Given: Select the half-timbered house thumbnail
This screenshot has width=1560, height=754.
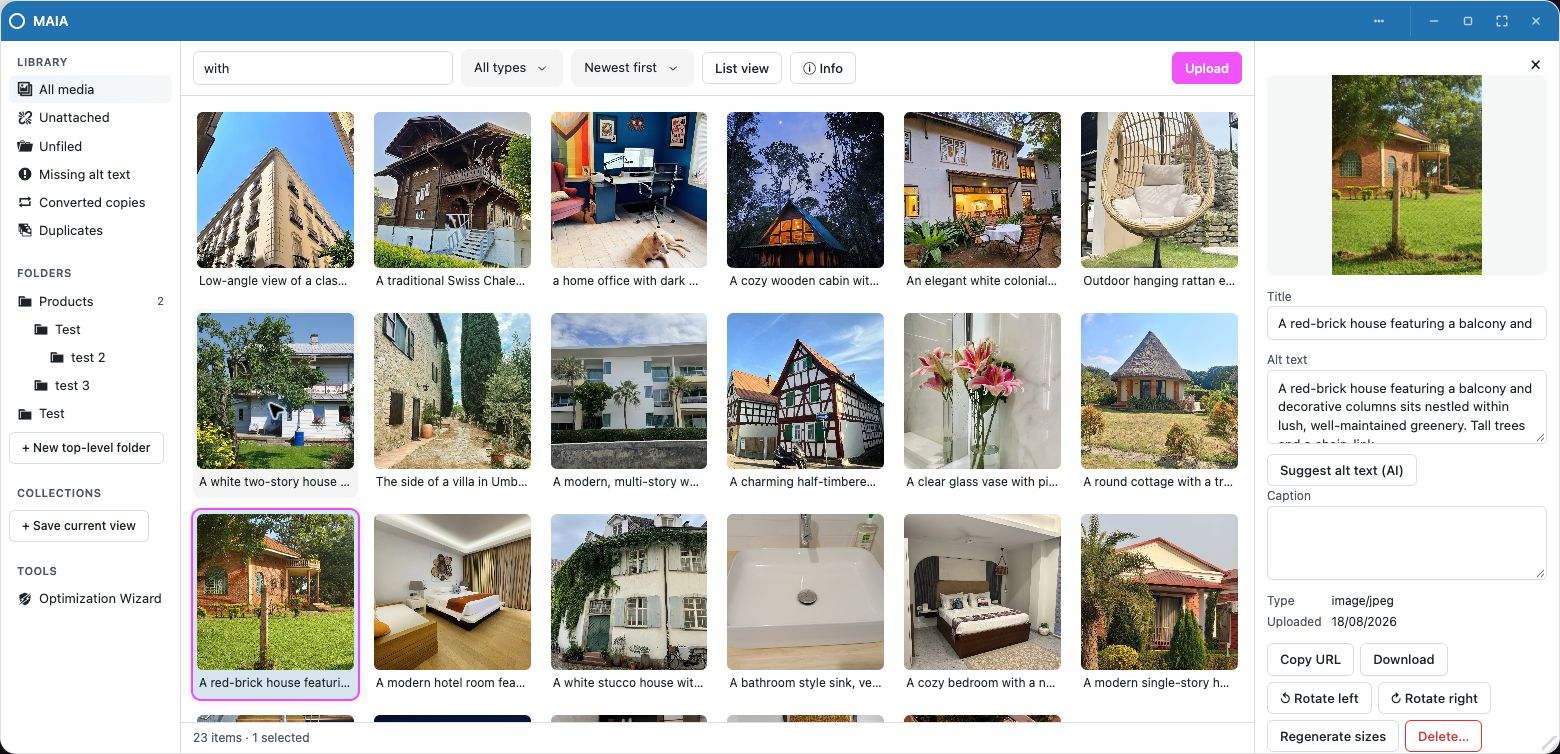Looking at the screenshot, I should 805,391.
